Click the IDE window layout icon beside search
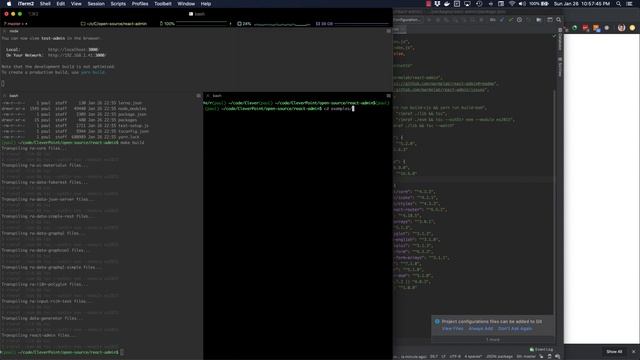Viewport: 640px width, 360px height. pyautogui.click(x=550, y=20)
